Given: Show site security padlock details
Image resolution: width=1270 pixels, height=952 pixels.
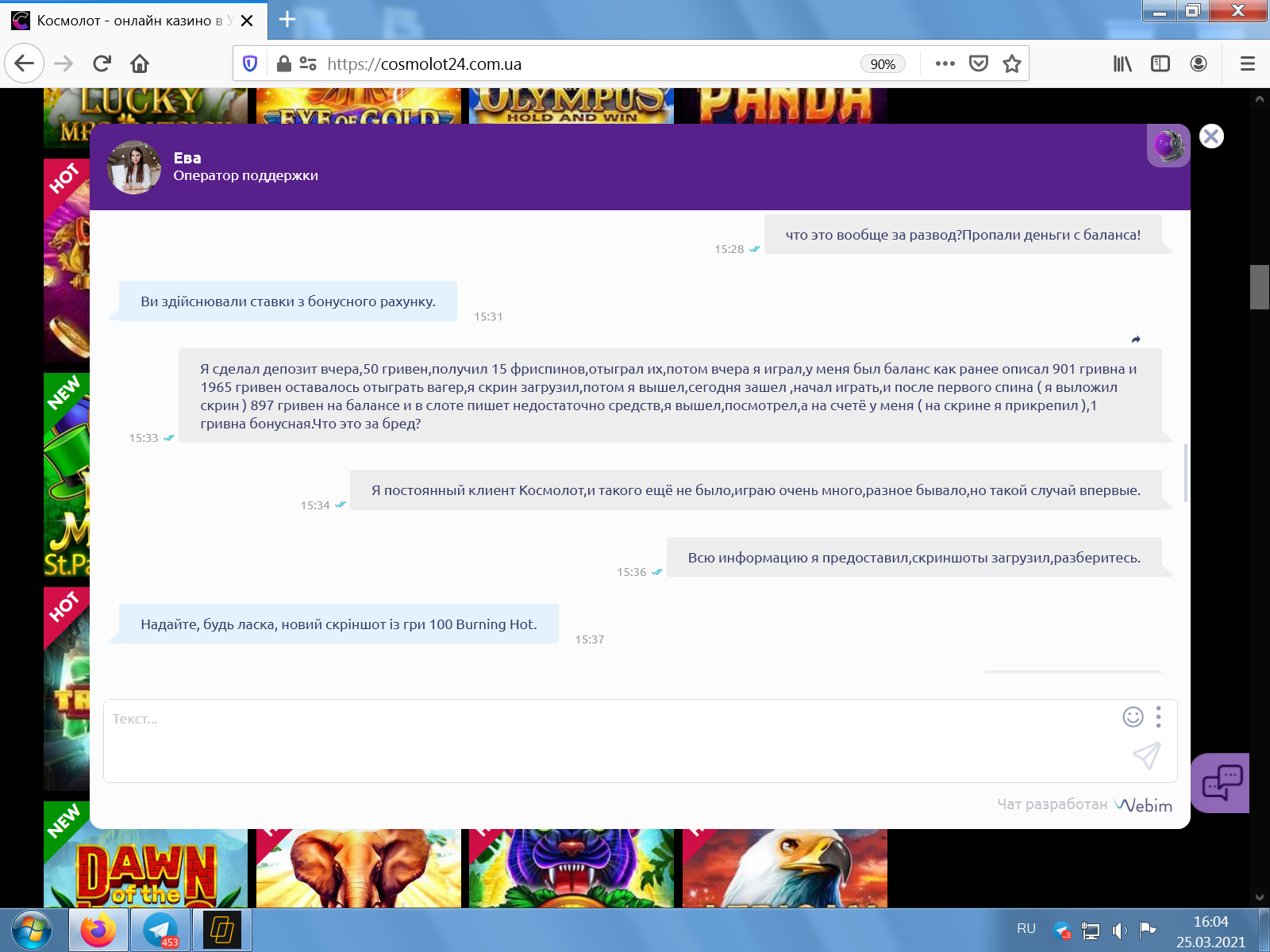Looking at the screenshot, I should pos(283,63).
